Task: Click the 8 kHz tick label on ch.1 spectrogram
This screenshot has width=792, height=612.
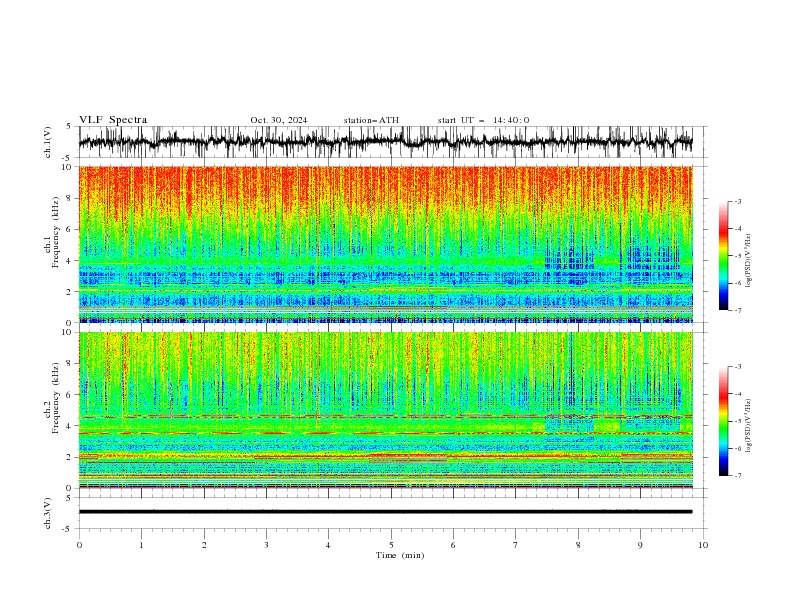Action: click(69, 198)
